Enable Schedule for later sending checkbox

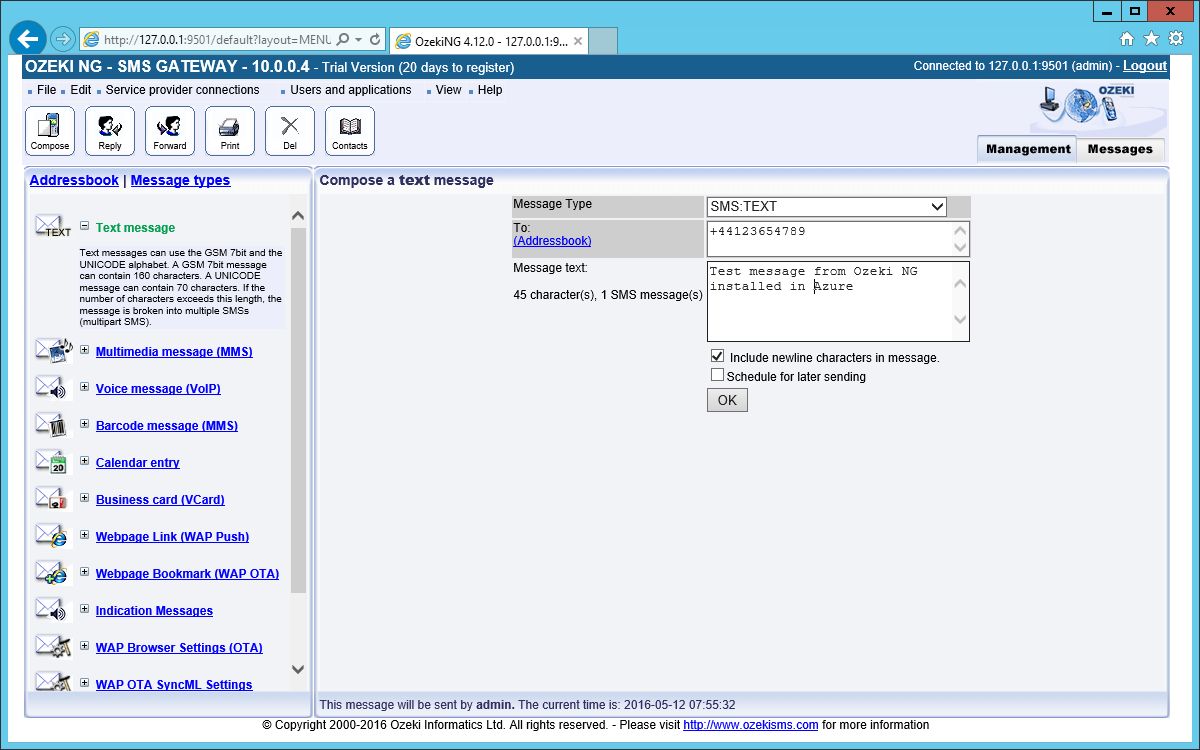tap(717, 375)
